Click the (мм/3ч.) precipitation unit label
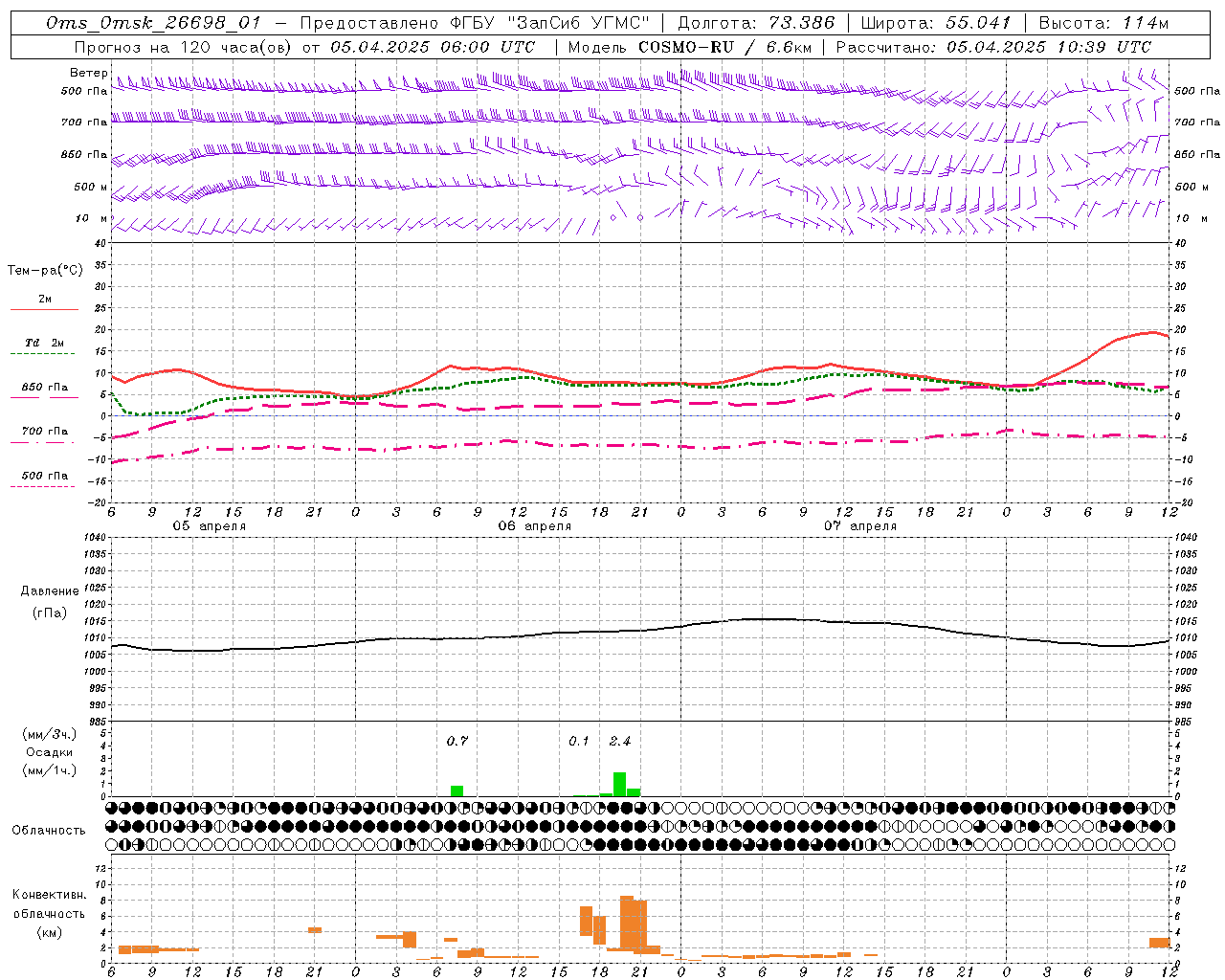1225x980 pixels. (x=50, y=735)
